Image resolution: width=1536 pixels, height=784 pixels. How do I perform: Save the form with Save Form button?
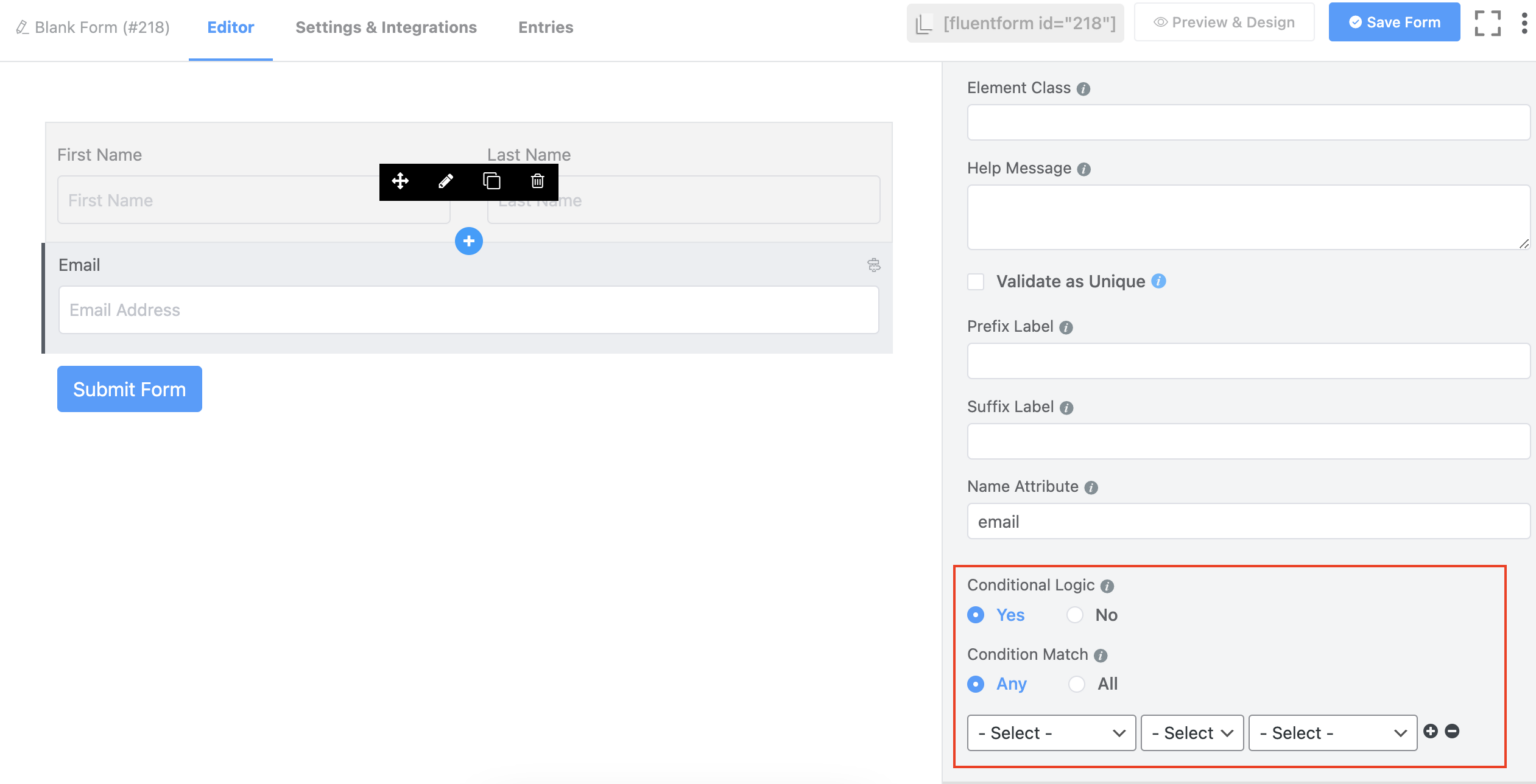click(1393, 21)
